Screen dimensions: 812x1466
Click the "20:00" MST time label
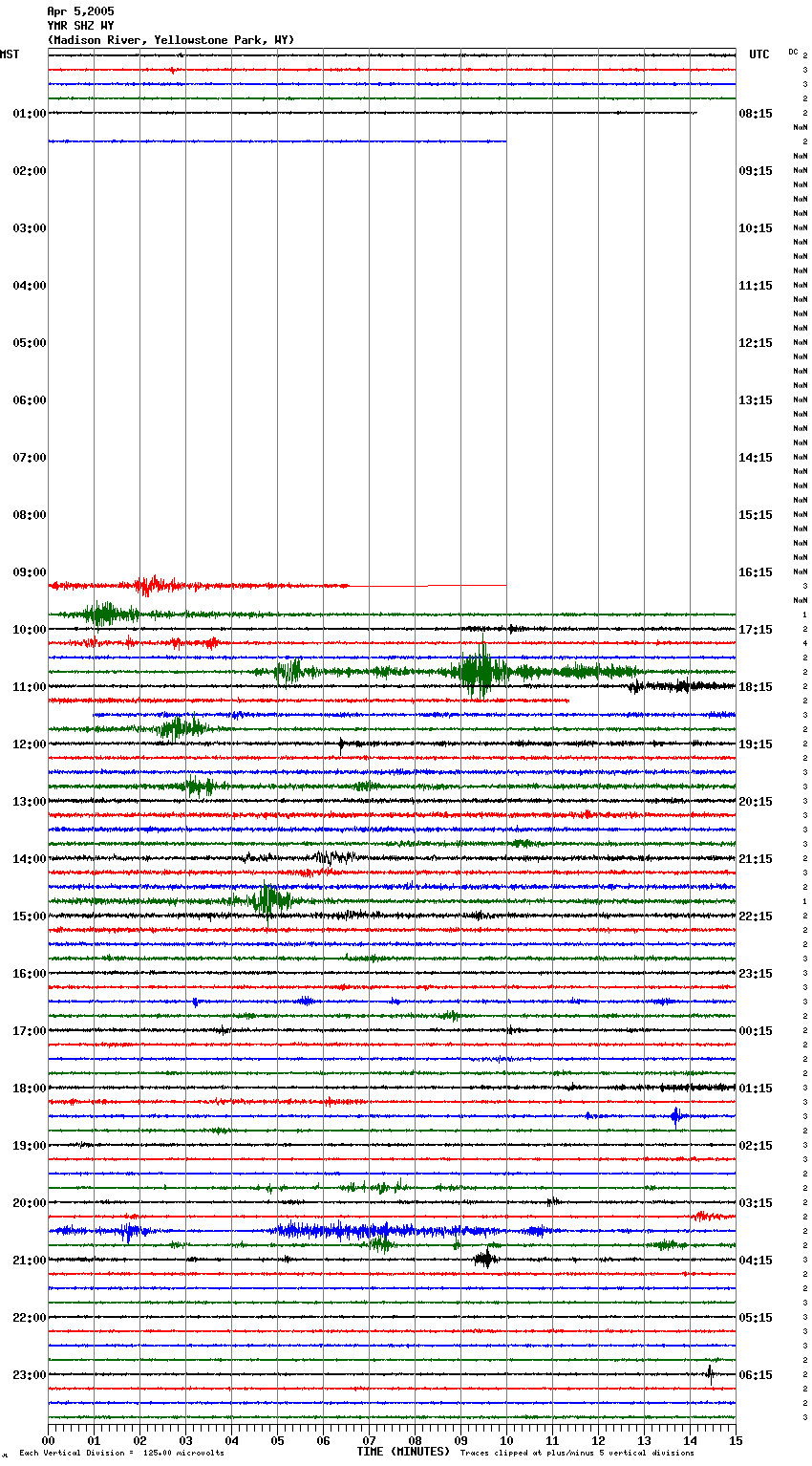(x=30, y=1203)
